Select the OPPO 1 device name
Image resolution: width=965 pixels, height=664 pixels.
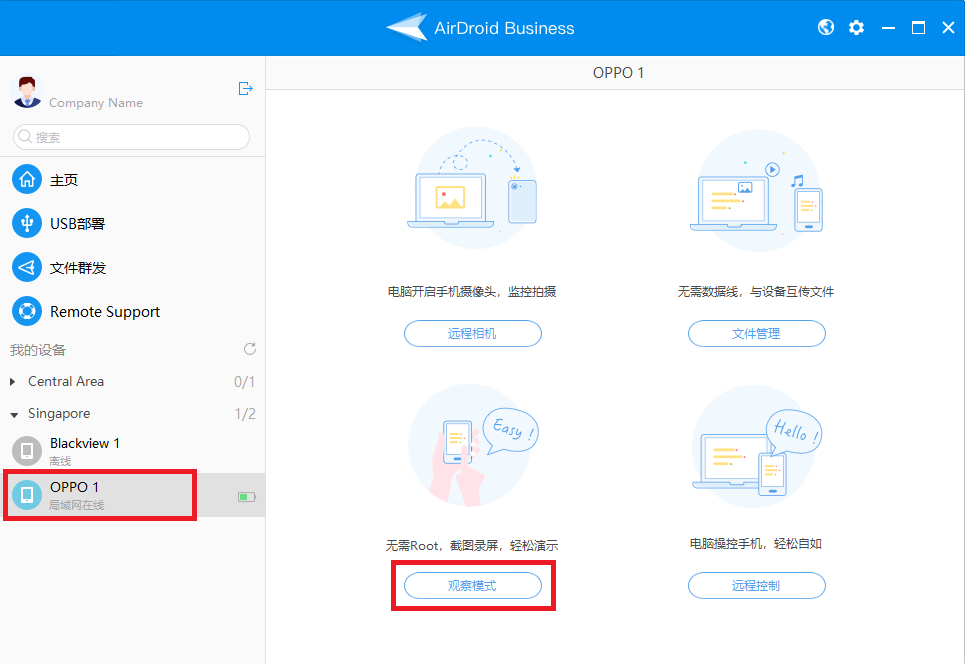pos(74,487)
